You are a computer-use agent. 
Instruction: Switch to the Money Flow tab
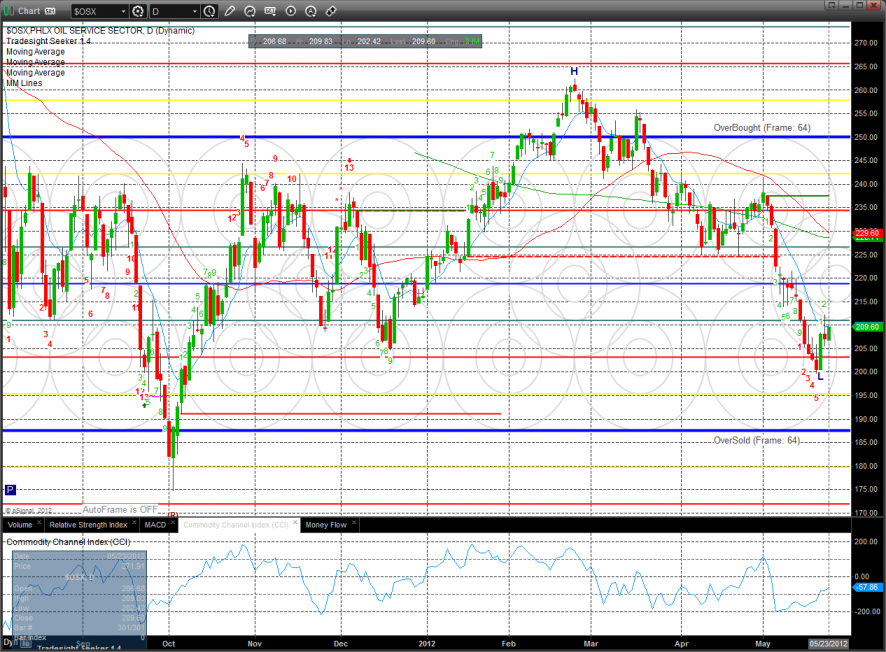(324, 524)
